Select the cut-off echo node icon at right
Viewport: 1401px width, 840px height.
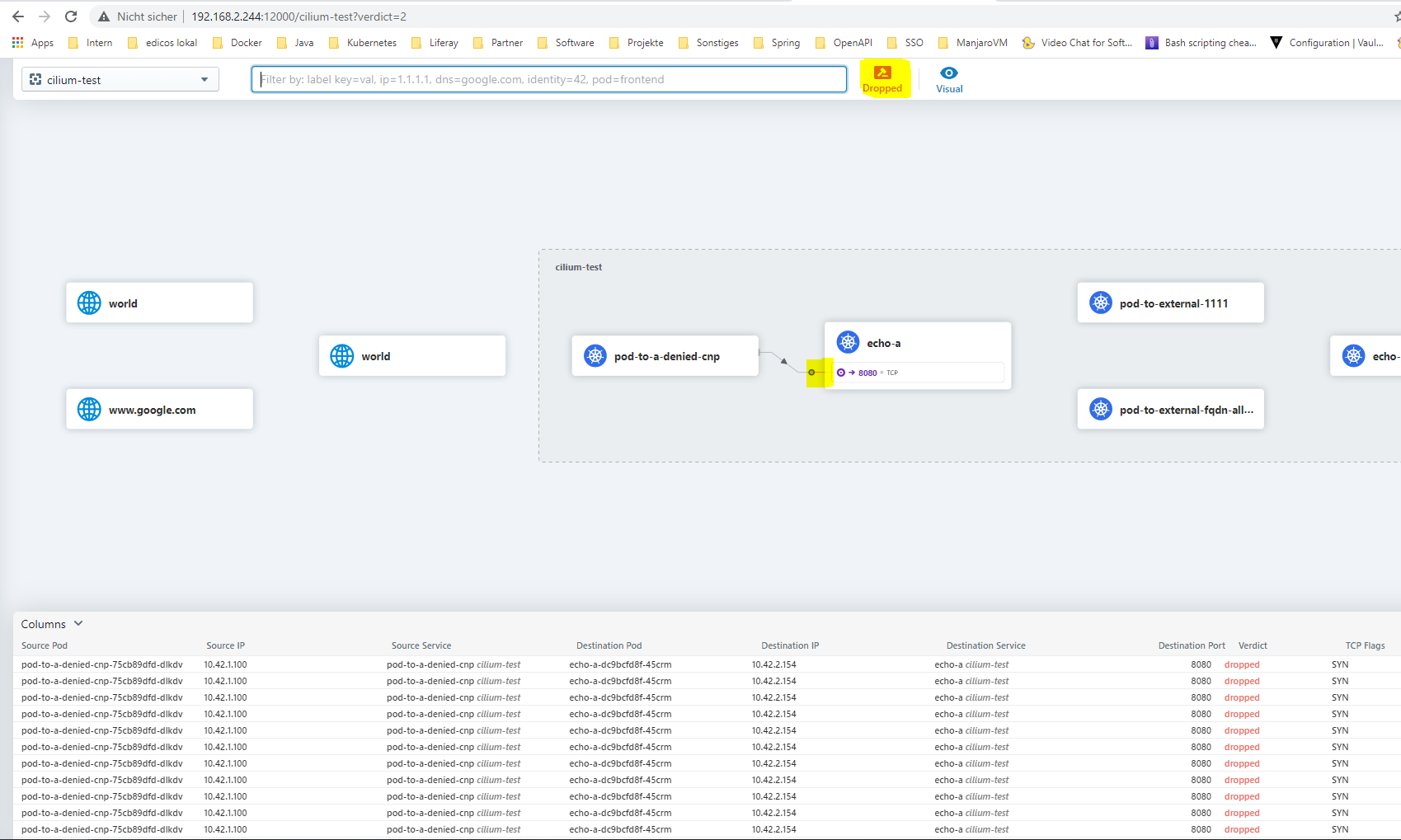(1353, 356)
